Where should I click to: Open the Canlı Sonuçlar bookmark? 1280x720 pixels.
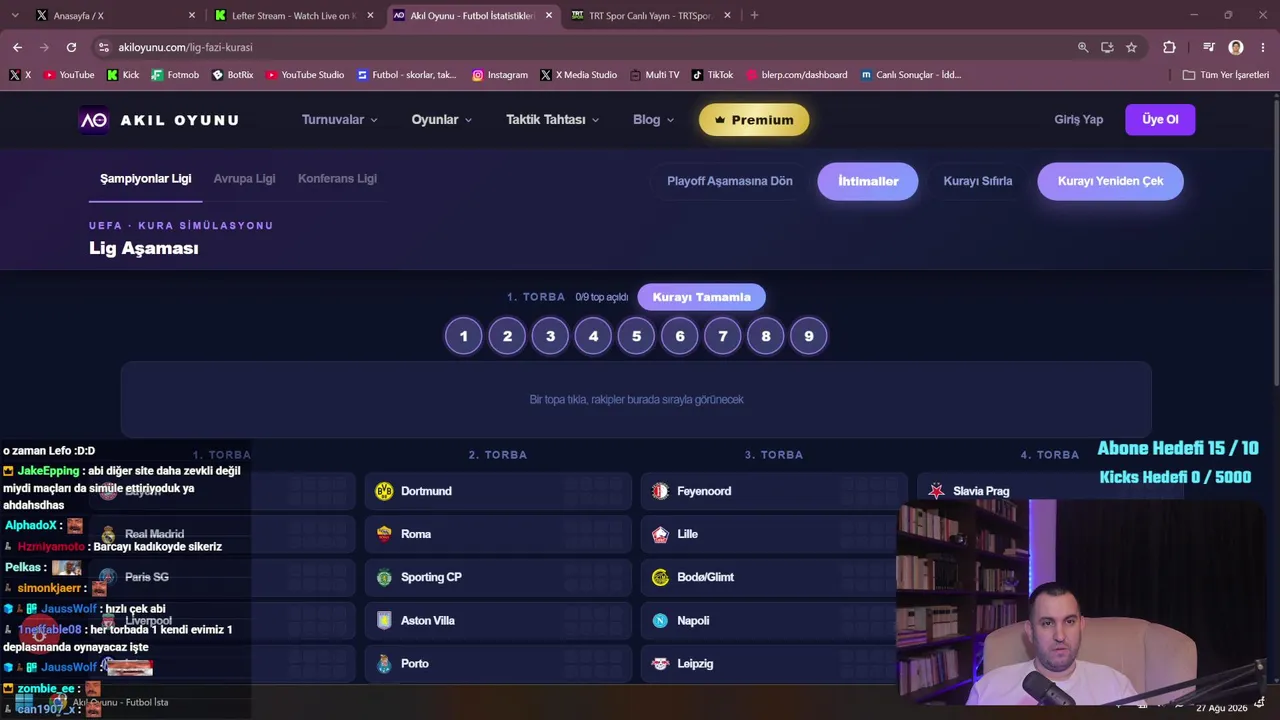[x=911, y=75]
